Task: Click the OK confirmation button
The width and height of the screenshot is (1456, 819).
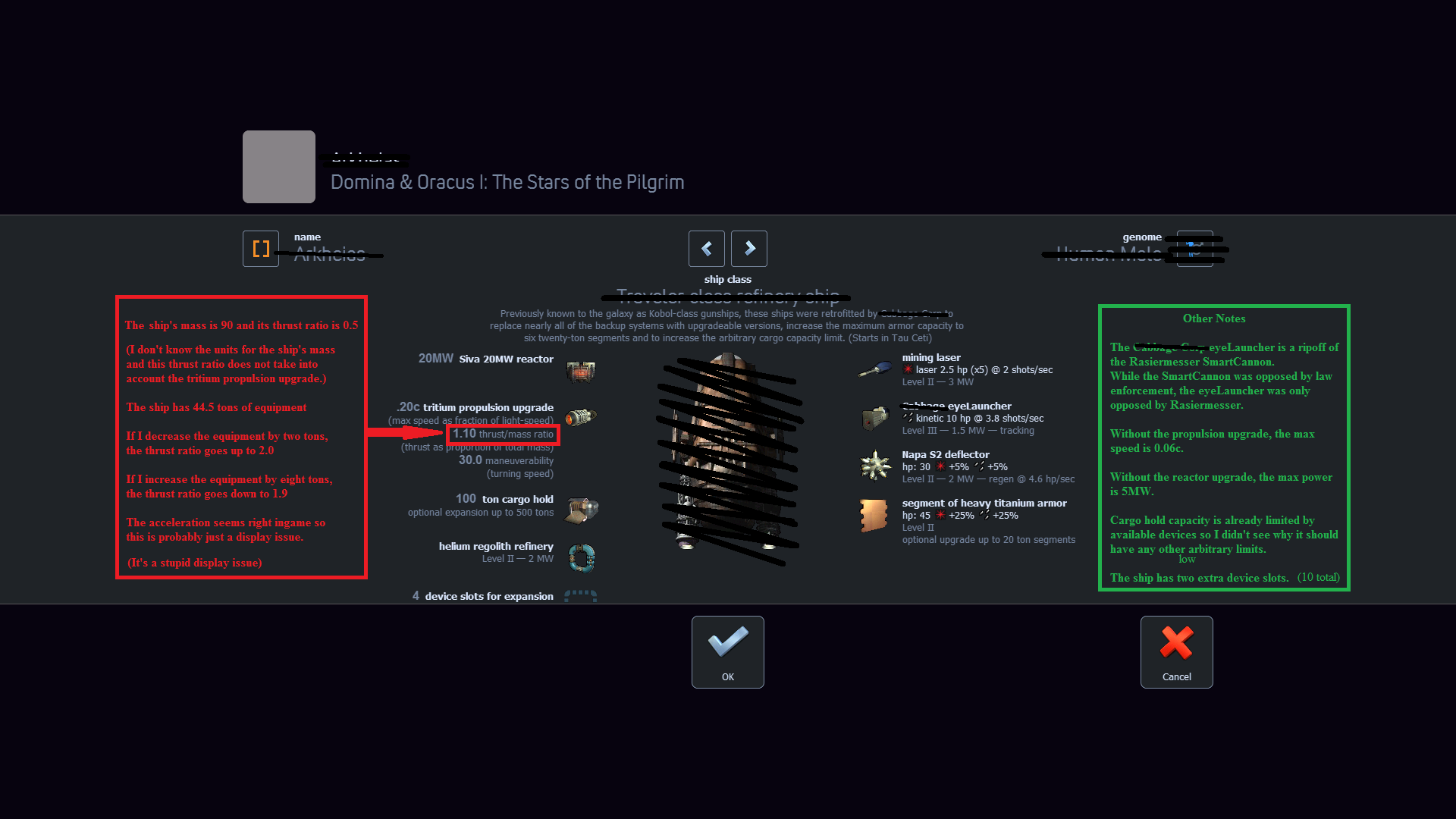Action: pos(727,650)
